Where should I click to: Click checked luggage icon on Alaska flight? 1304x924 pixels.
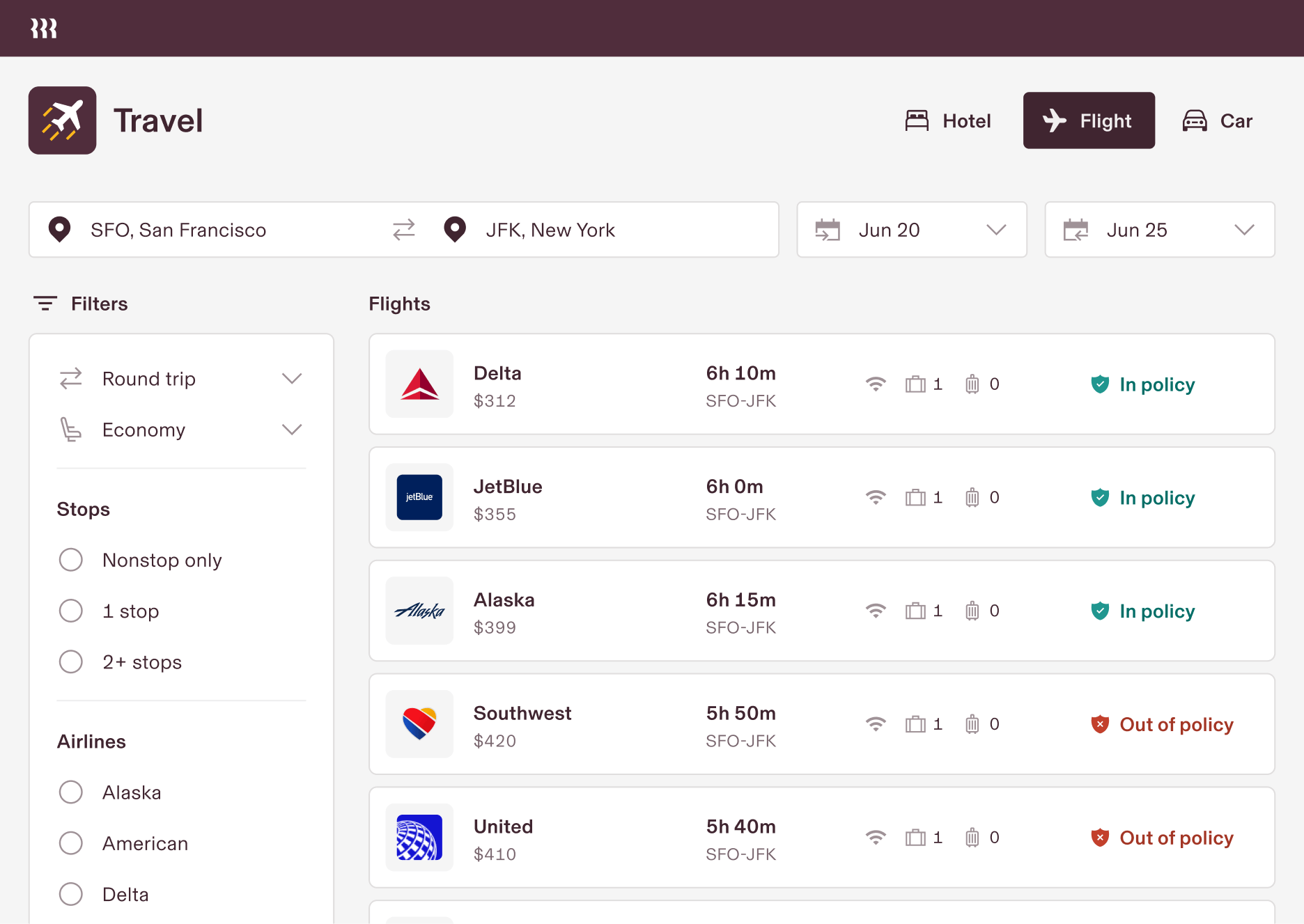coord(972,611)
